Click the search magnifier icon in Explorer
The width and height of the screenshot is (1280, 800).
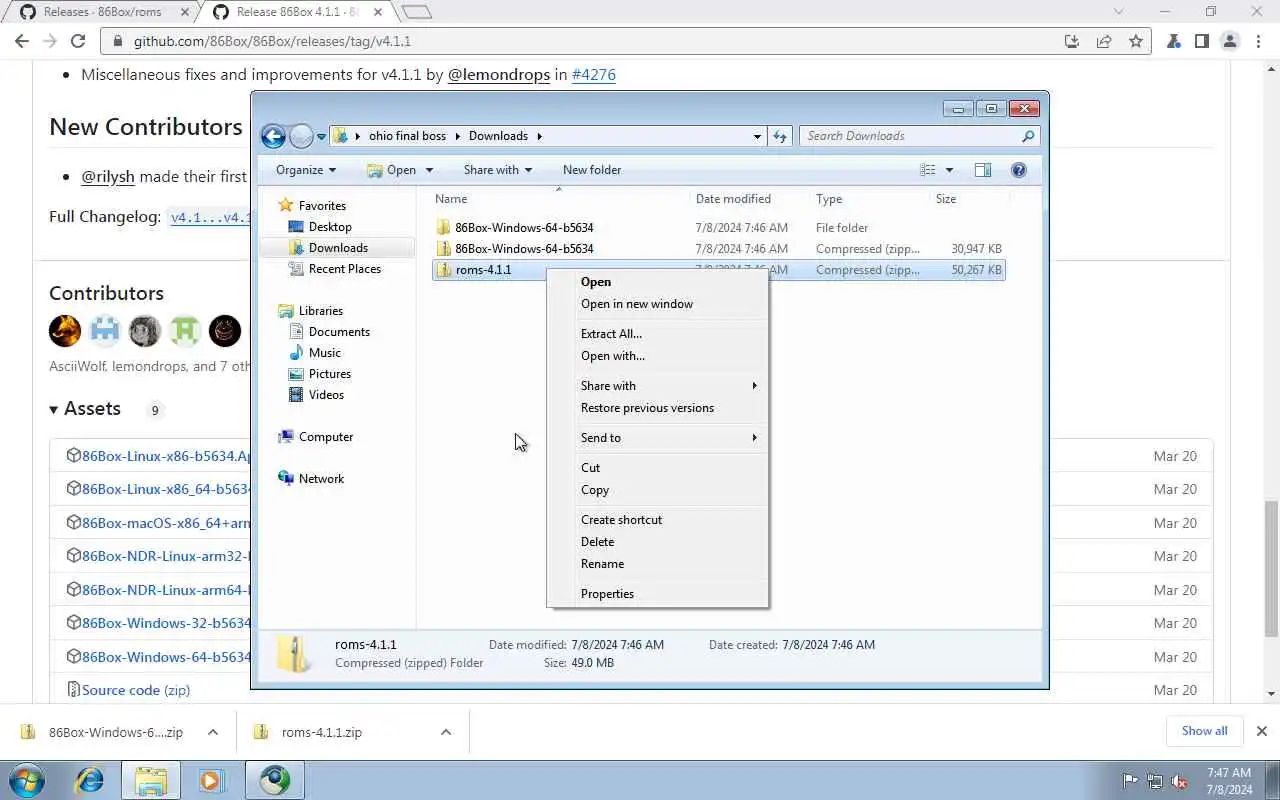coord(1028,136)
